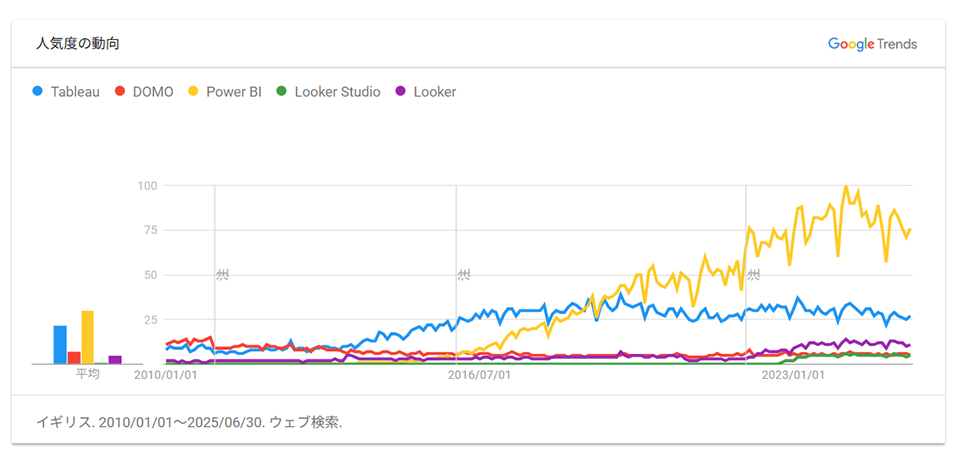Click the 2010/01/01 axis date label
960x463 pixels.
pyautogui.click(x=166, y=376)
